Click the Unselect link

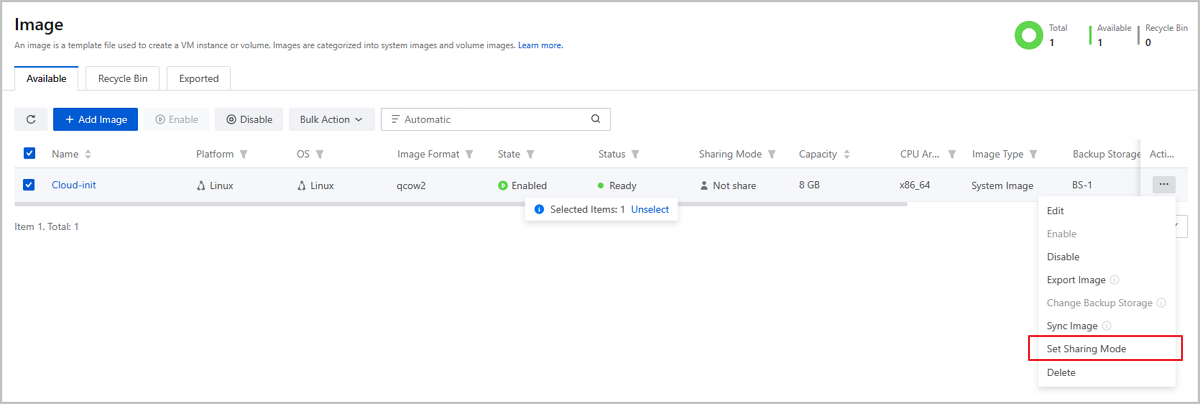tap(650, 210)
